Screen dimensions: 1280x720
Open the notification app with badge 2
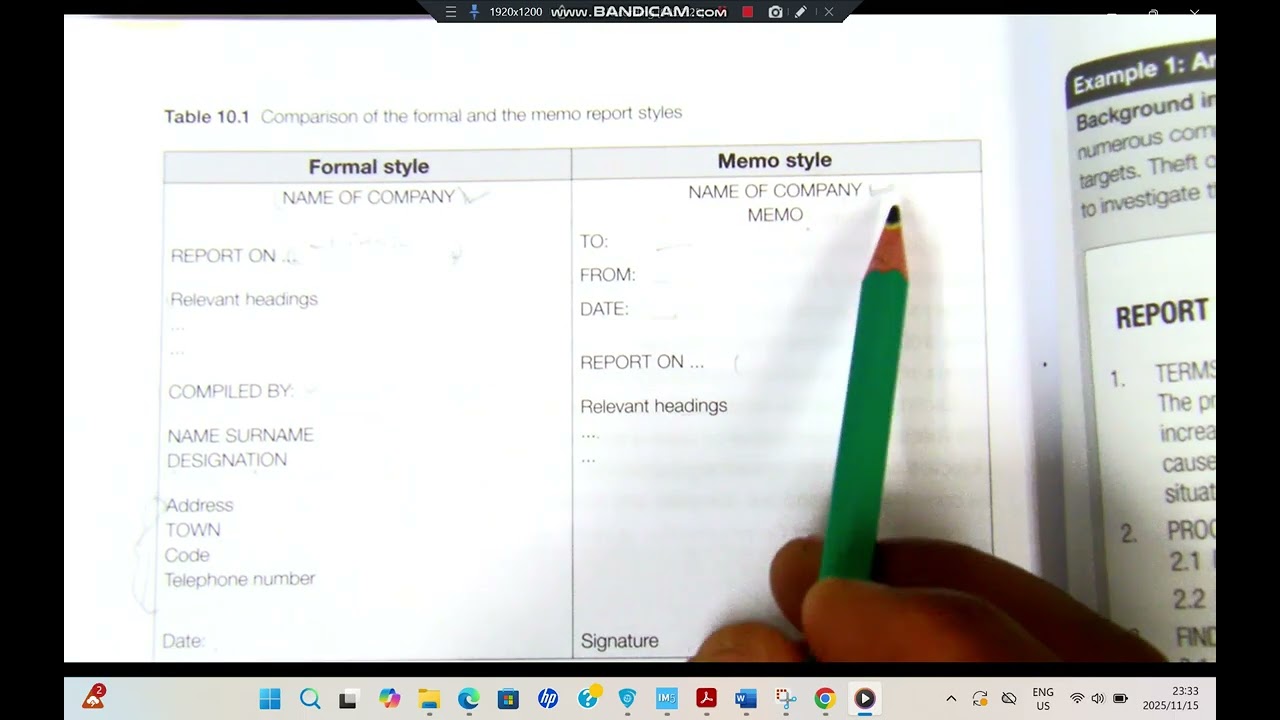(94, 696)
